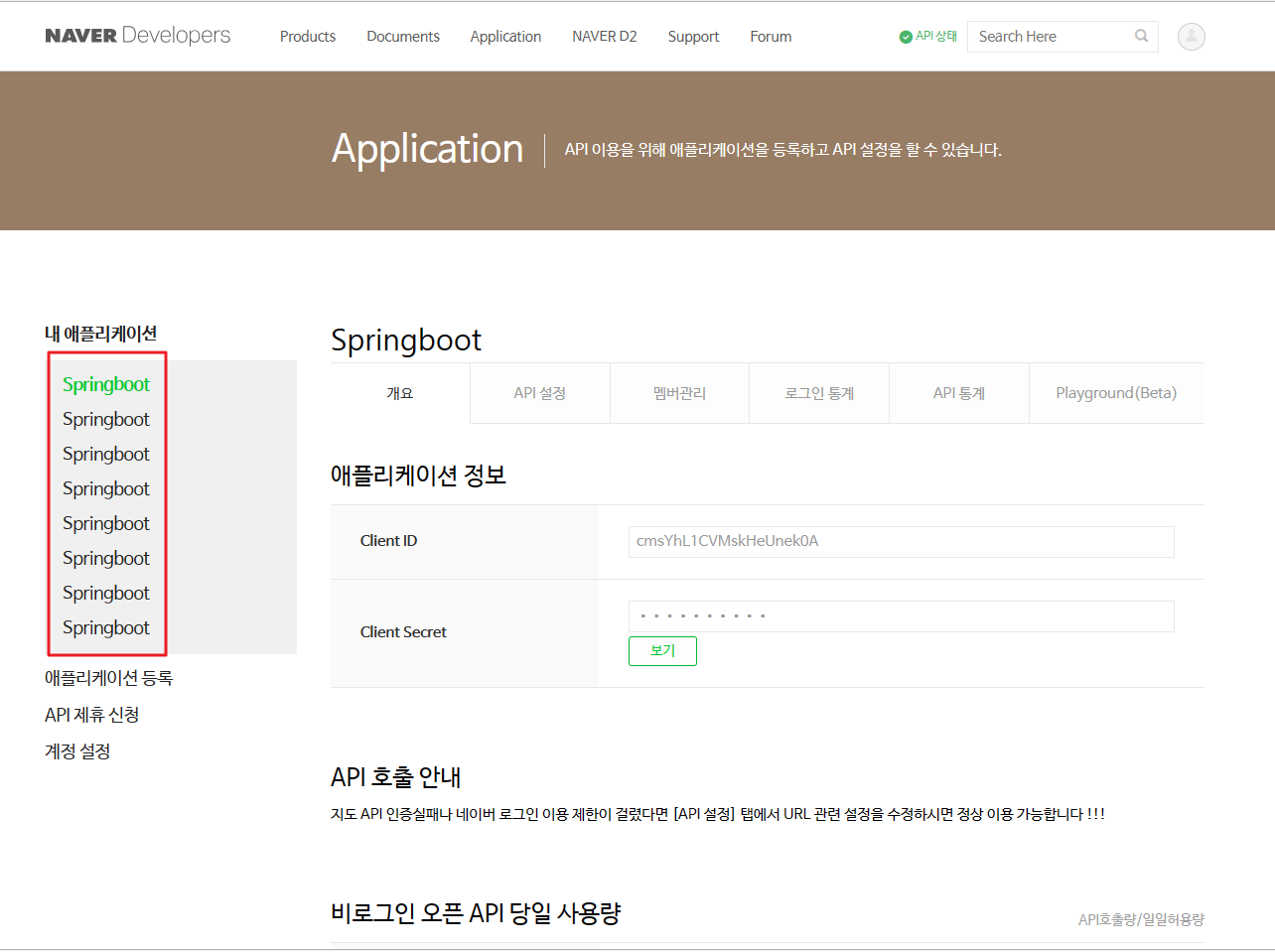
Task: Open the Support menu
Action: click(693, 37)
